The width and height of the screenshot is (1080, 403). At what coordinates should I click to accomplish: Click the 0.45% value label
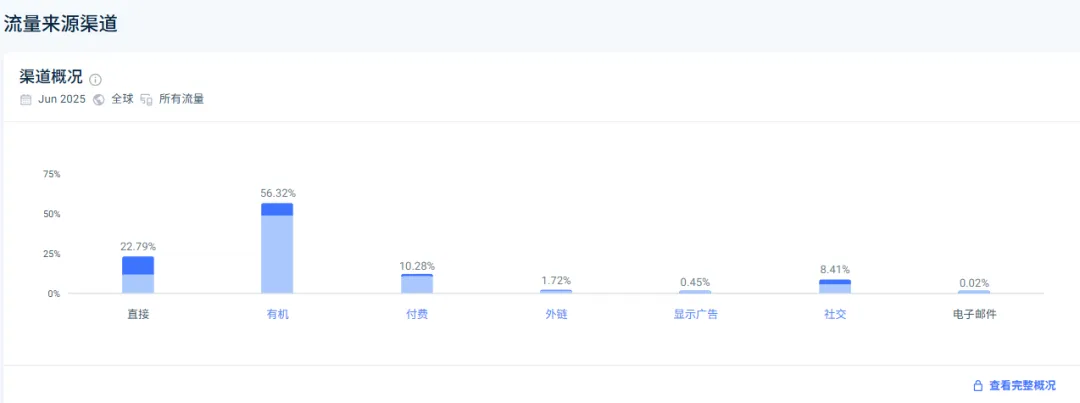click(x=695, y=282)
